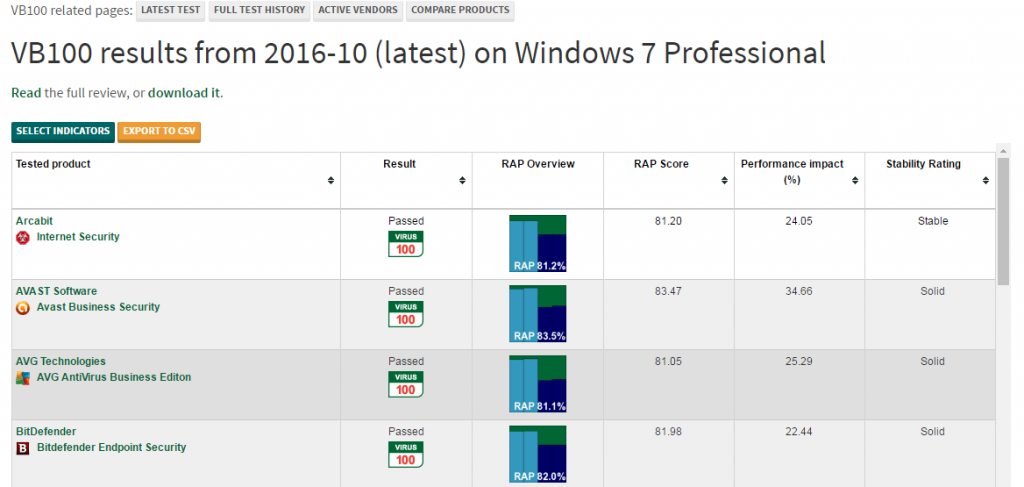The height and width of the screenshot is (487, 1024).
Task: Click the Bitdefender Endpoint Security product icon
Action: pos(23,448)
